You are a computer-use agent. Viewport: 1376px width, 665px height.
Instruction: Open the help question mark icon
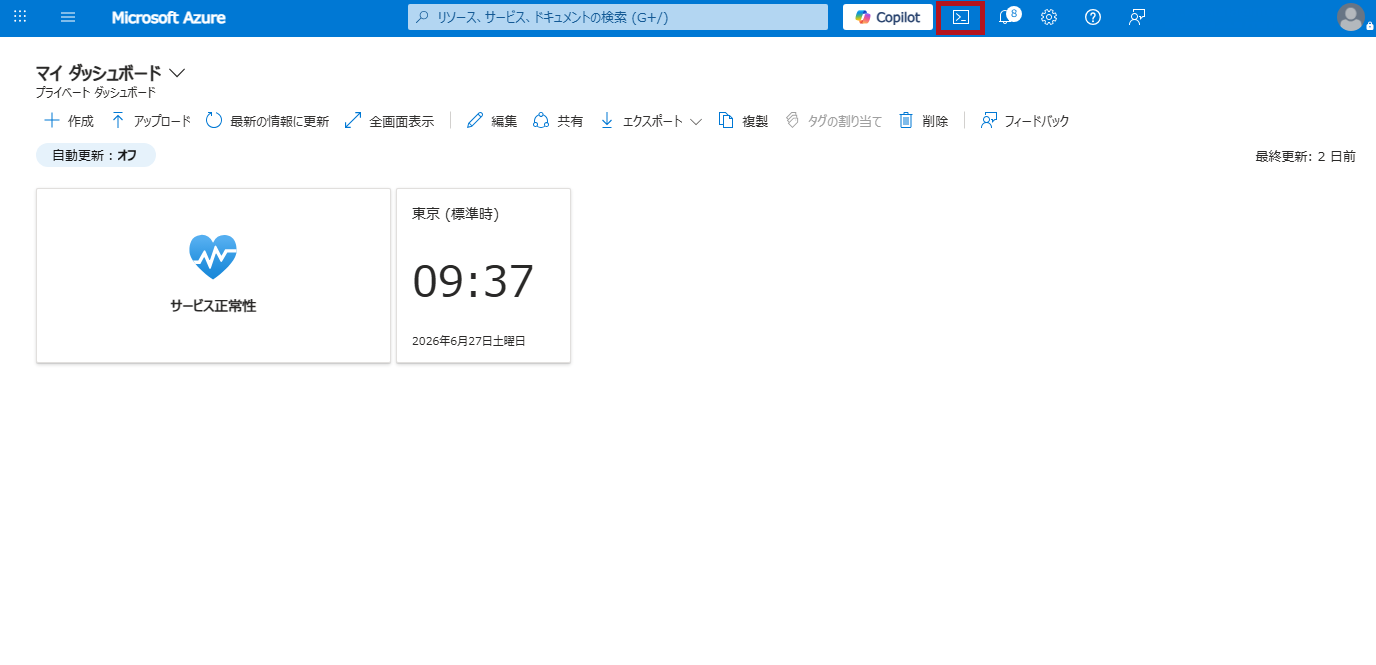[x=1093, y=17]
